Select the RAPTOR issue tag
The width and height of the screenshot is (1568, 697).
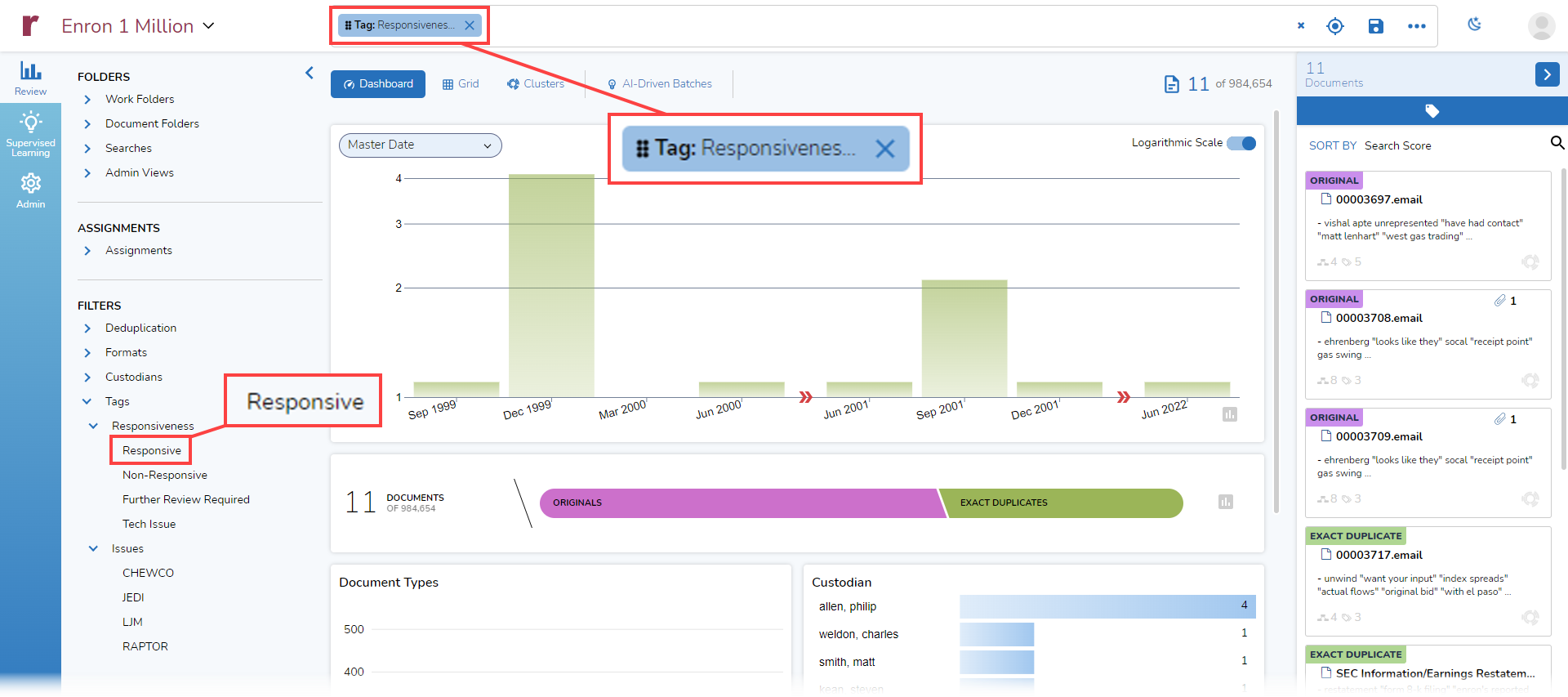tap(145, 646)
